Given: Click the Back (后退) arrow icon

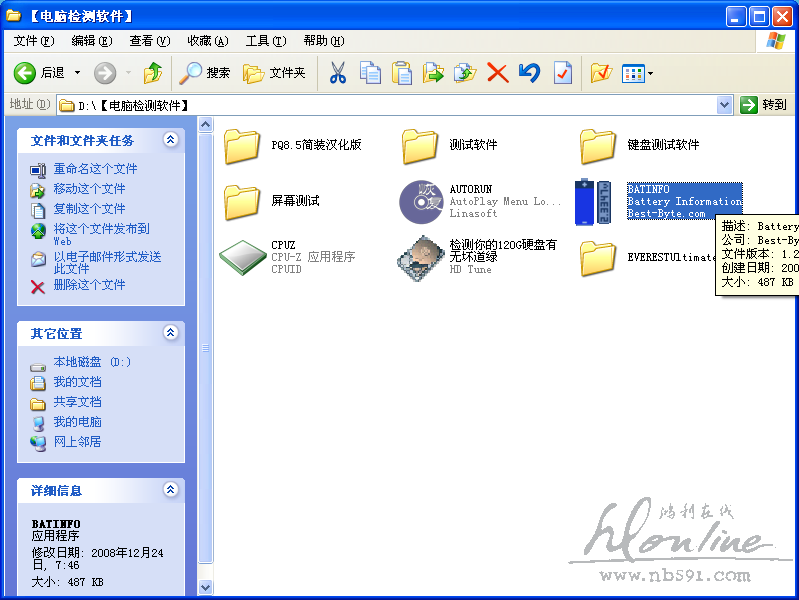Looking at the screenshot, I should click(24, 73).
